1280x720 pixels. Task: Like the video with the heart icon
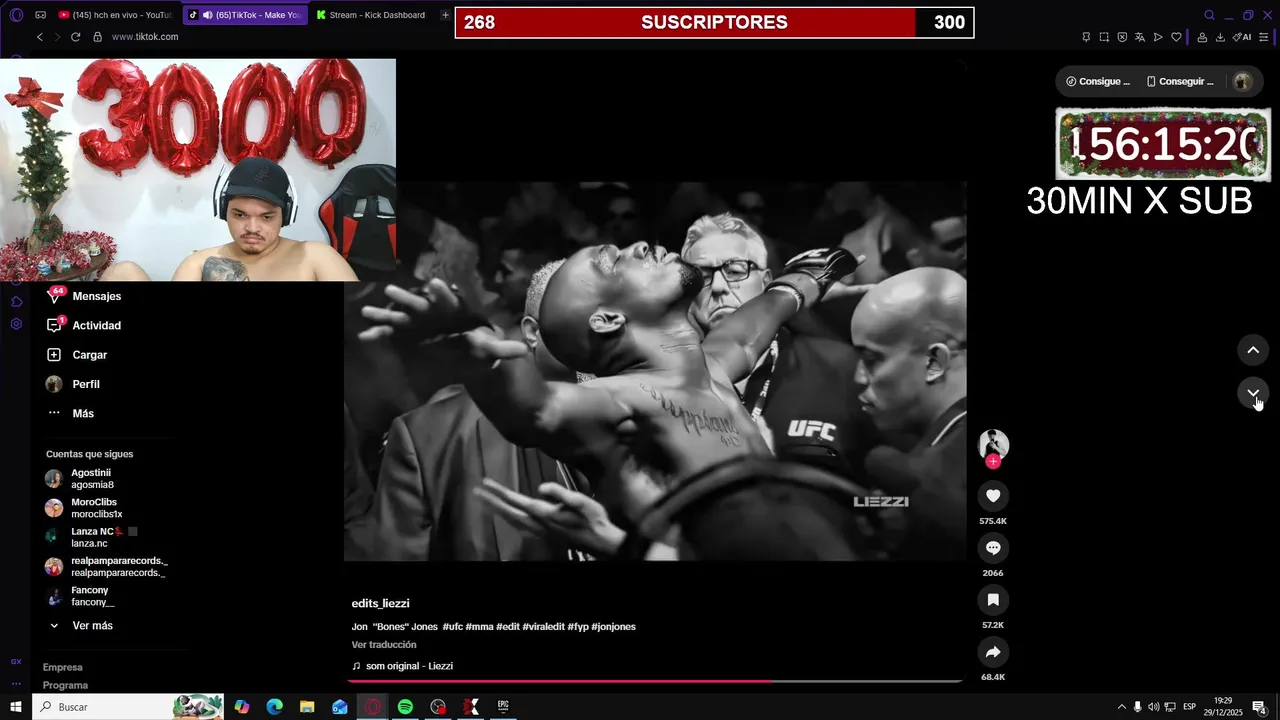pyautogui.click(x=993, y=496)
